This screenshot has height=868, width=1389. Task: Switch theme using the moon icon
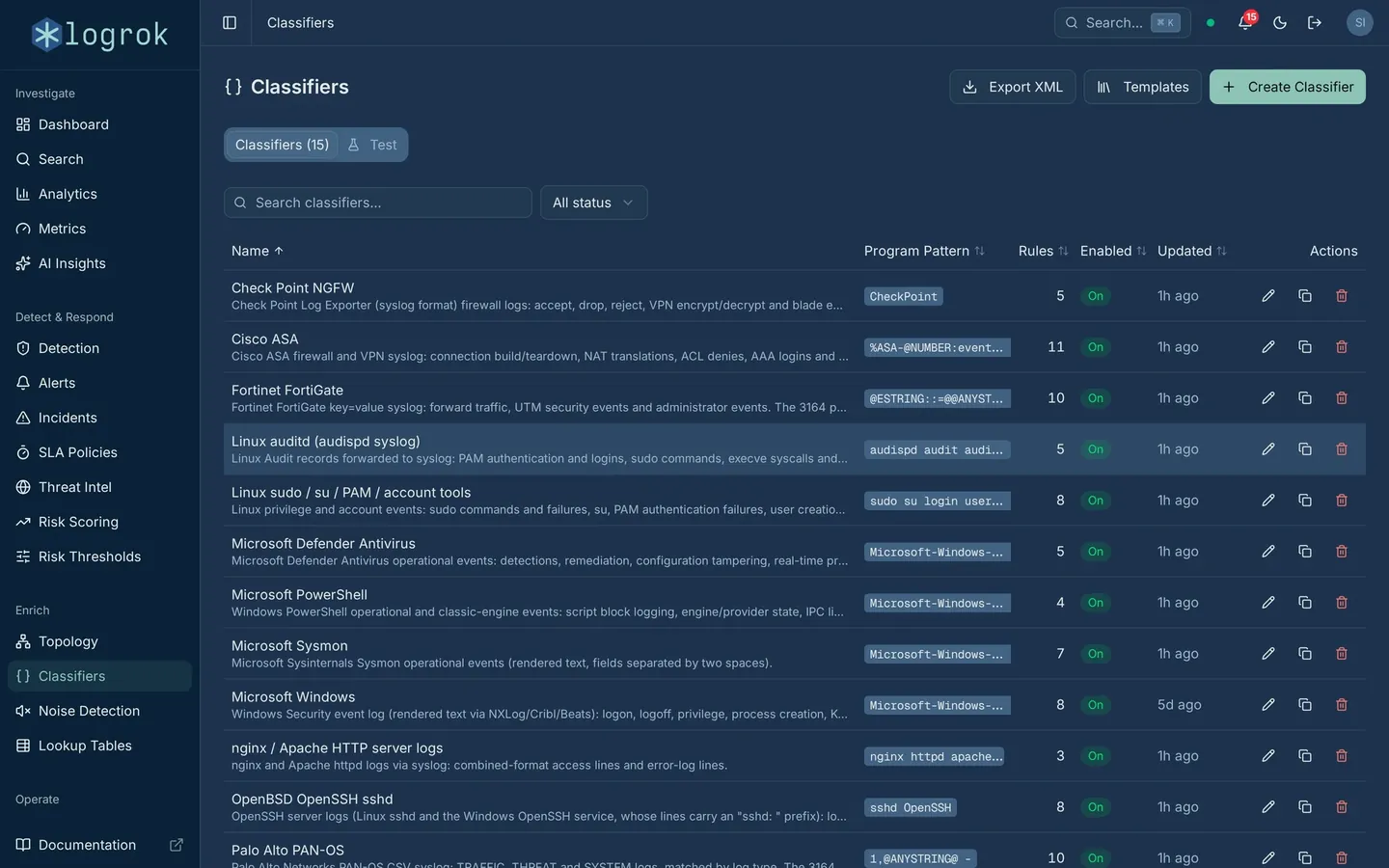pyautogui.click(x=1280, y=22)
